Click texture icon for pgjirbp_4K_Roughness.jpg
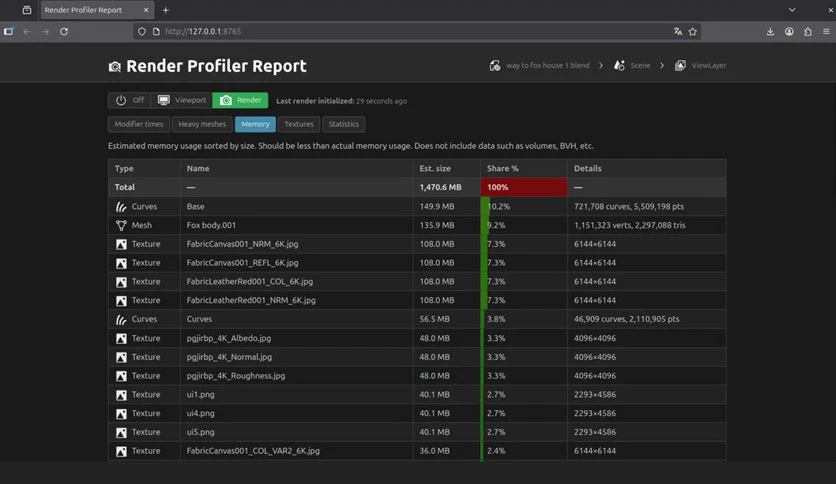The height and width of the screenshot is (484, 836). coord(122,376)
